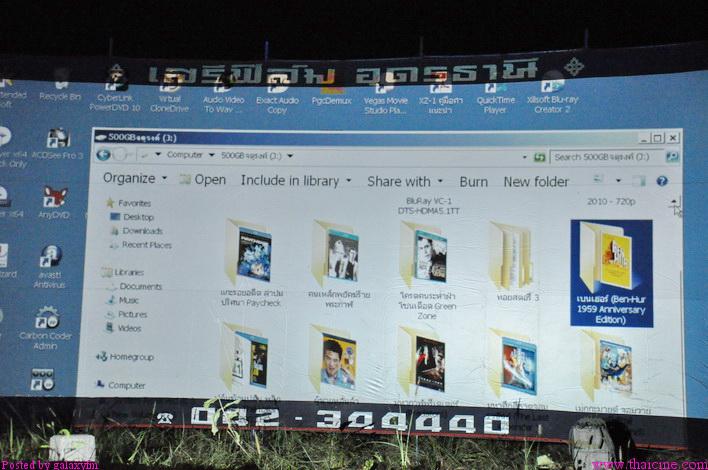Refresh the folder with green arrows icon
This screenshot has width=708, height=470.
tap(539, 157)
